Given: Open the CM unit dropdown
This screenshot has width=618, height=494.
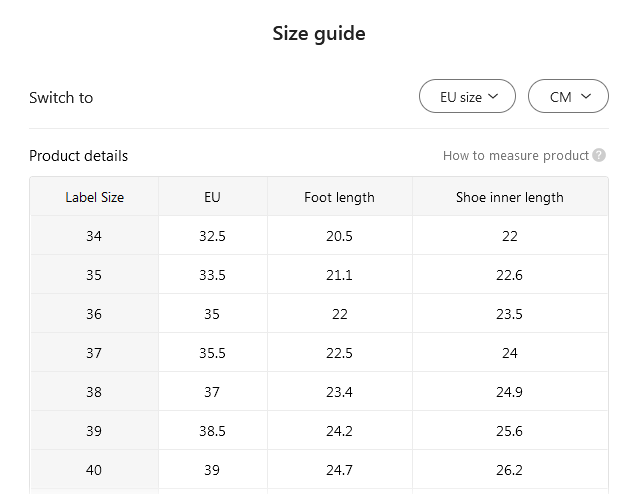Looking at the screenshot, I should [x=568, y=97].
